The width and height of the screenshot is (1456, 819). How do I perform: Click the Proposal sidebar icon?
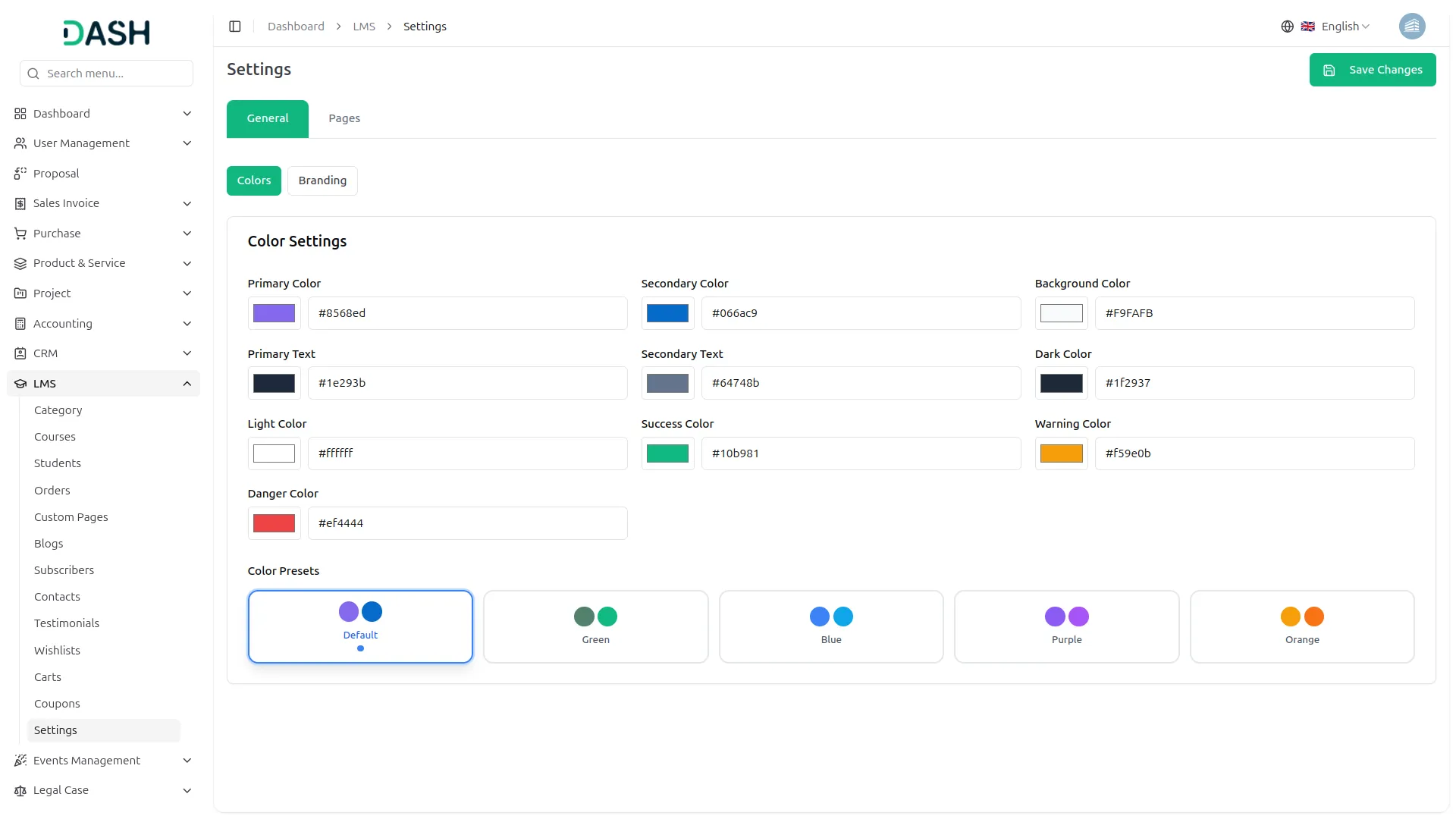20,174
